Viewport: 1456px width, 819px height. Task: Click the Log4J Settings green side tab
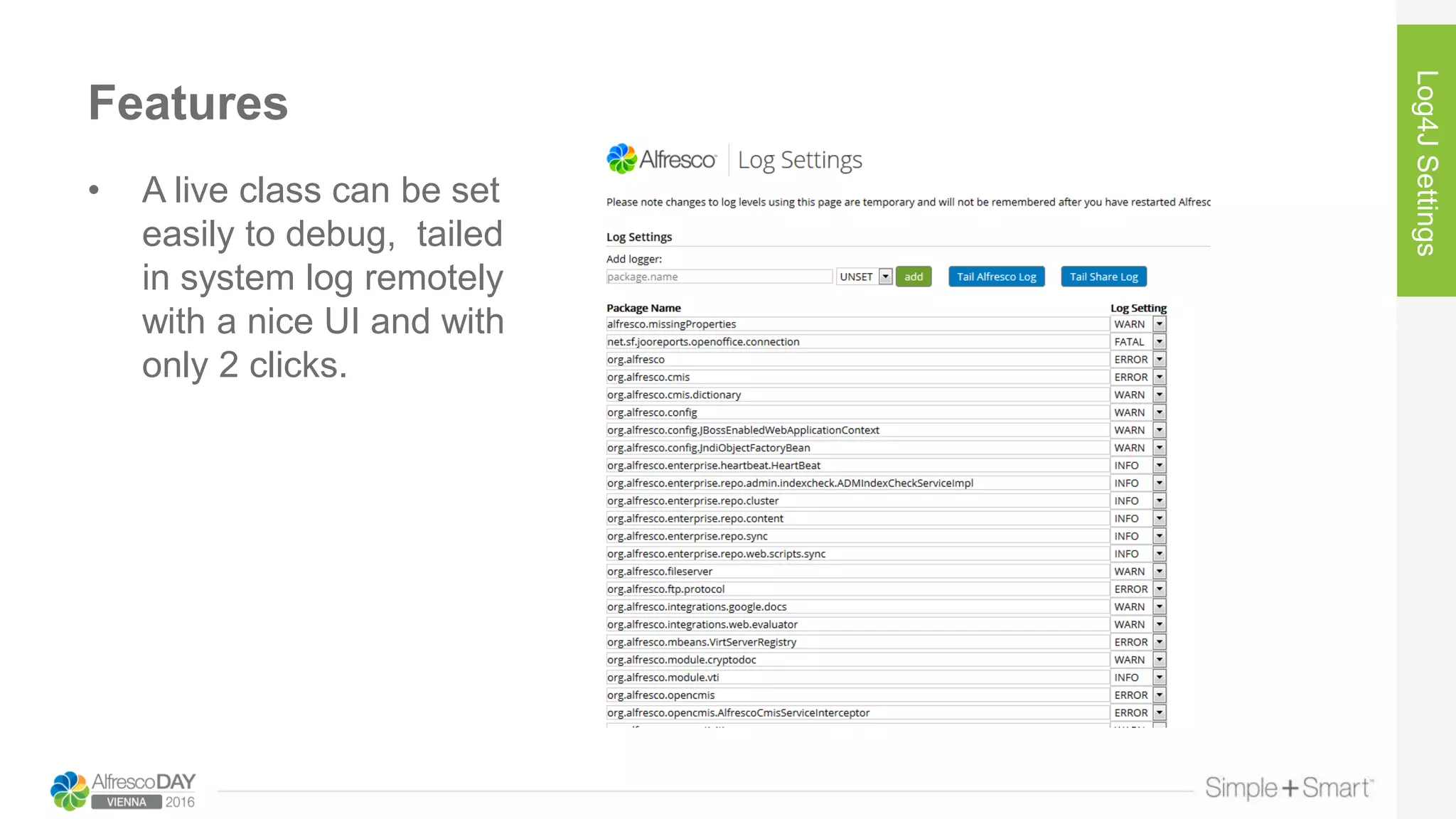(1426, 161)
